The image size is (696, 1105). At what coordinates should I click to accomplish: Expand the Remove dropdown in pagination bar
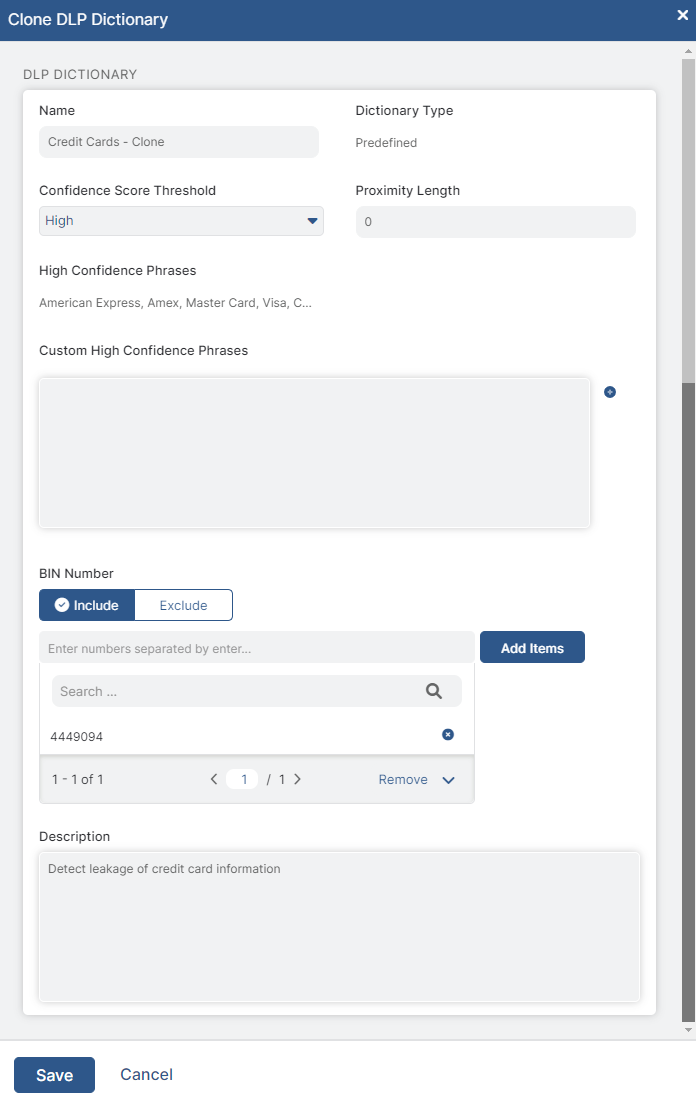[x=447, y=778]
